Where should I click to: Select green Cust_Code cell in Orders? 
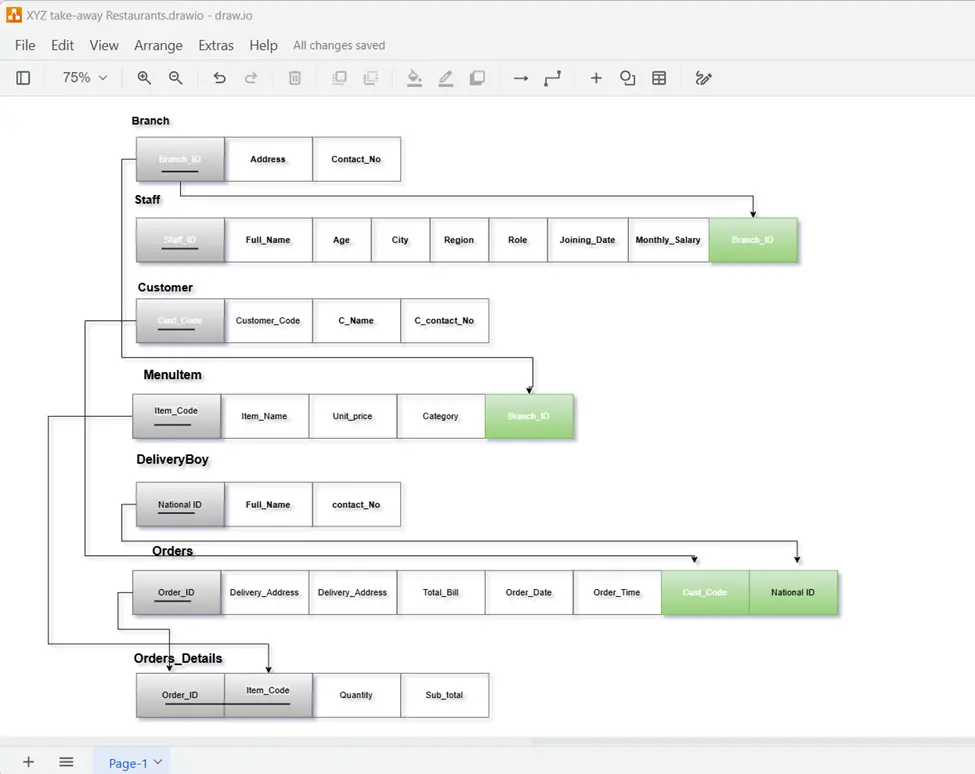[x=705, y=592]
